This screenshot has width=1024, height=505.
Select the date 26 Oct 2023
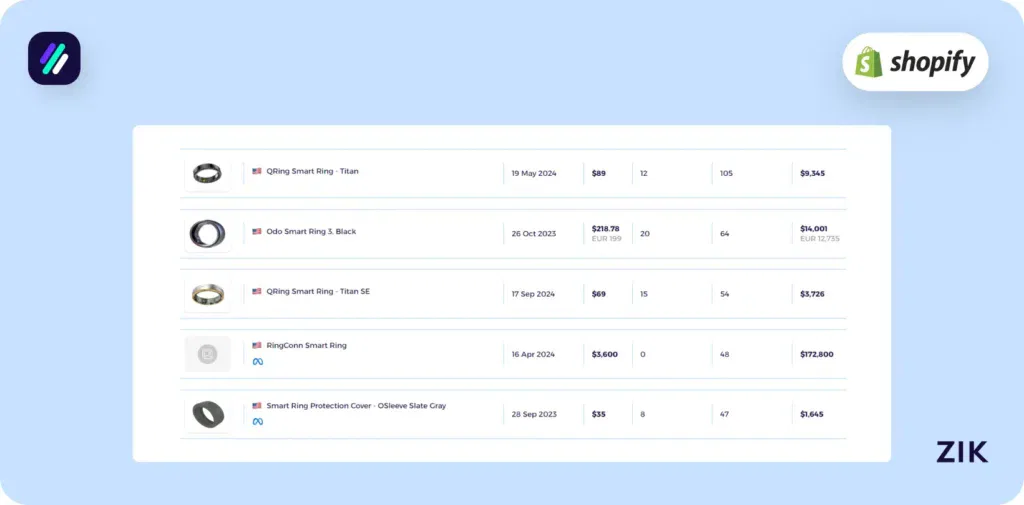point(534,234)
